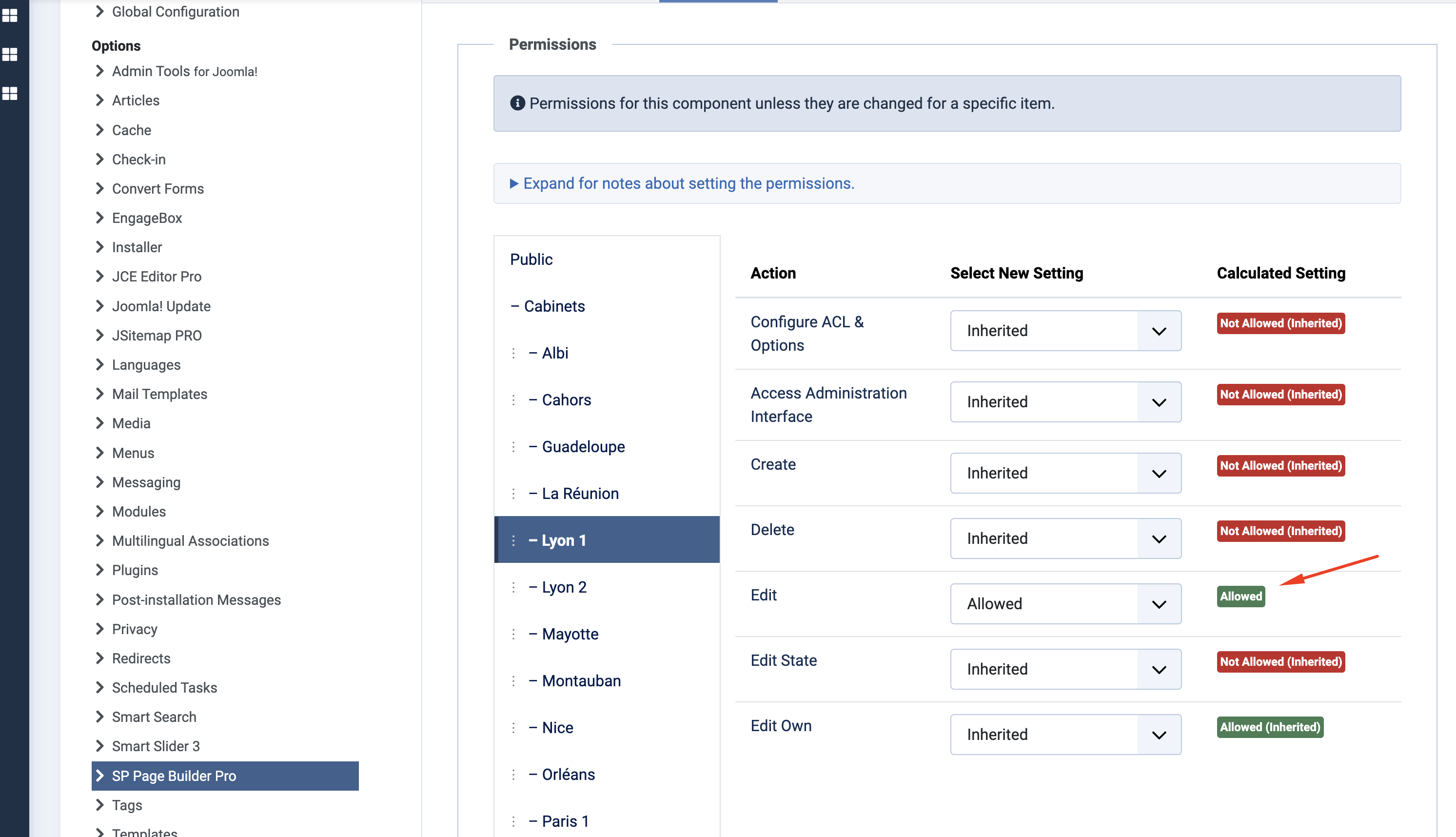Expand the Global Configuration item
Screen dimensions: 1456x837
pyautogui.click(x=100, y=11)
